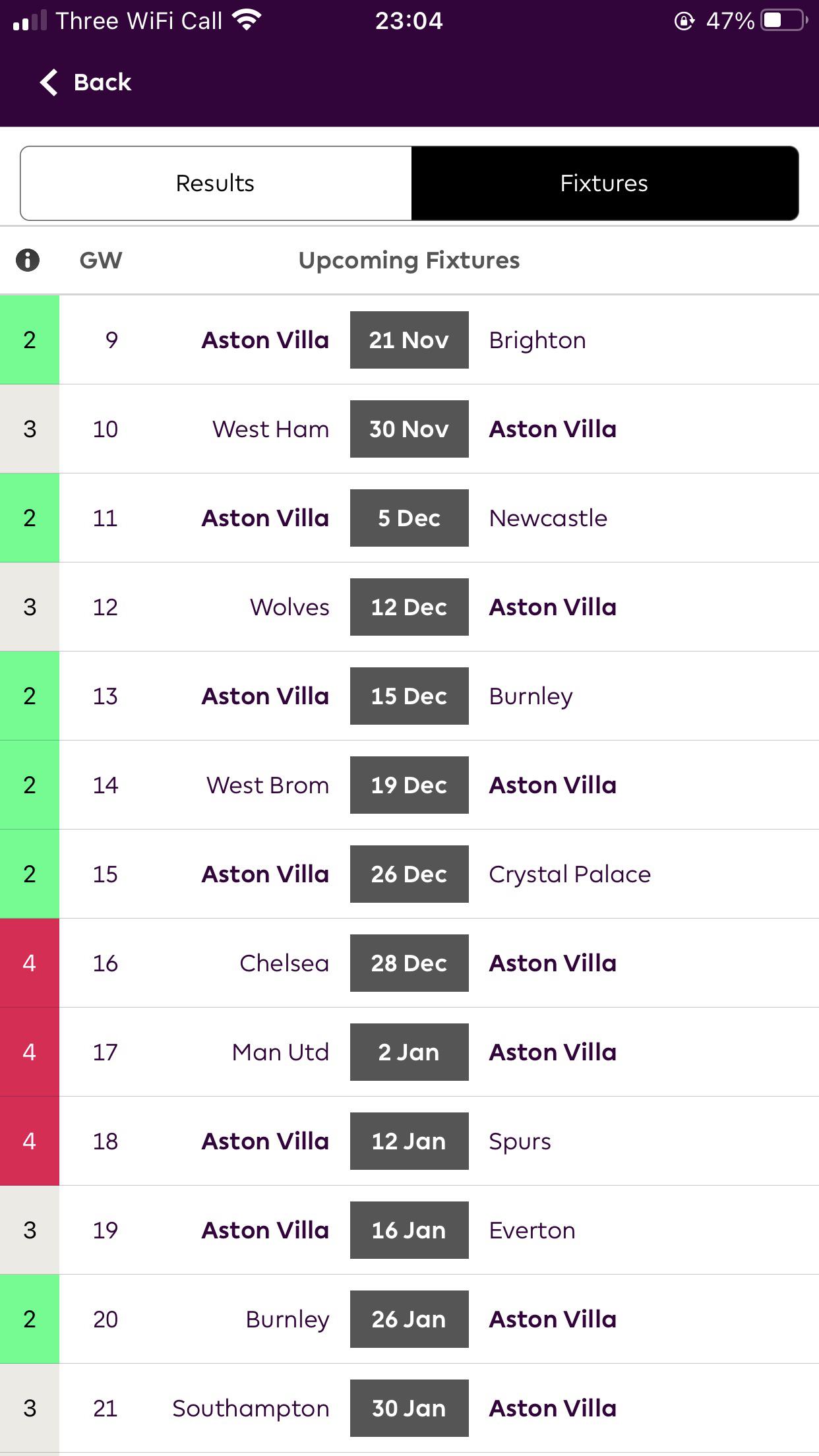Viewport: 819px width, 1456px height.
Task: Select the 28 Dec date badge
Action: point(409,963)
